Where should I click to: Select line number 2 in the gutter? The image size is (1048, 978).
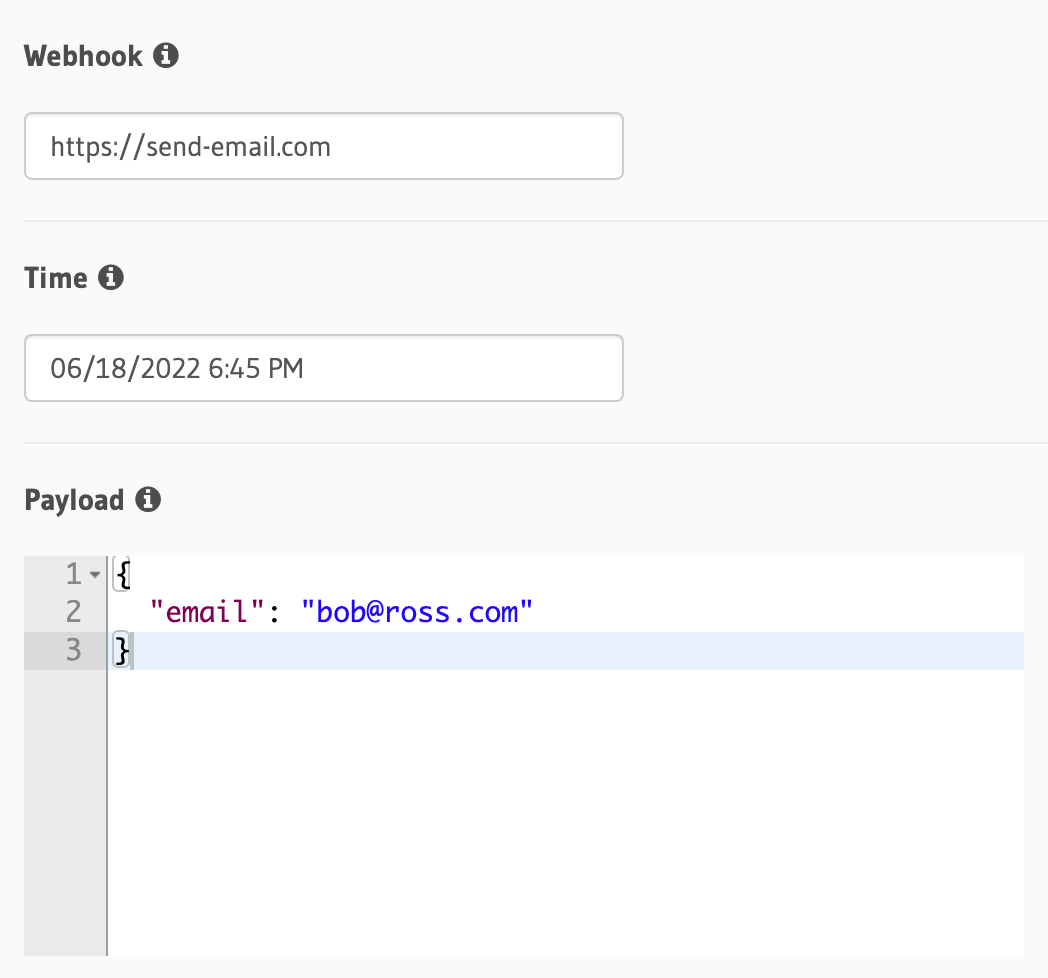(x=73, y=612)
